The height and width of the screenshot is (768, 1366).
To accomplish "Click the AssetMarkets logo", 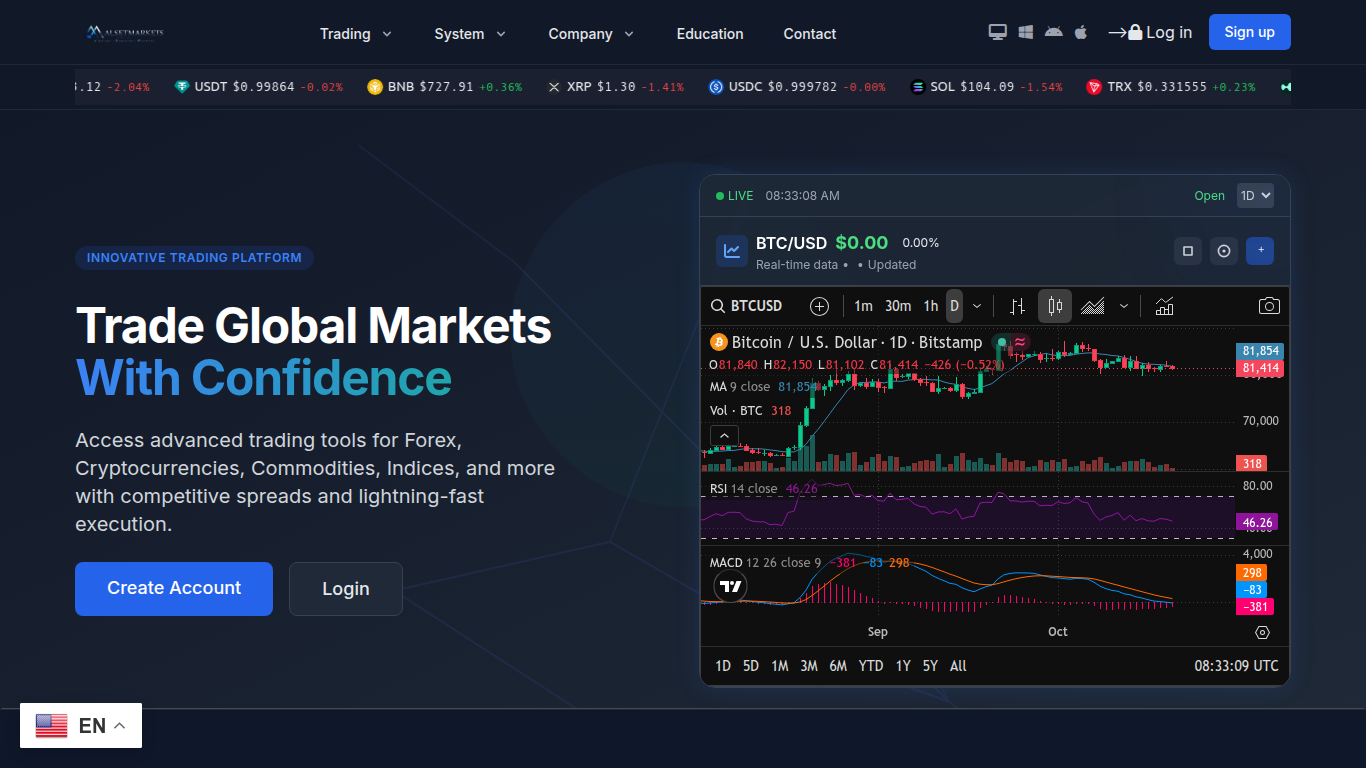I will pyautogui.click(x=125, y=33).
